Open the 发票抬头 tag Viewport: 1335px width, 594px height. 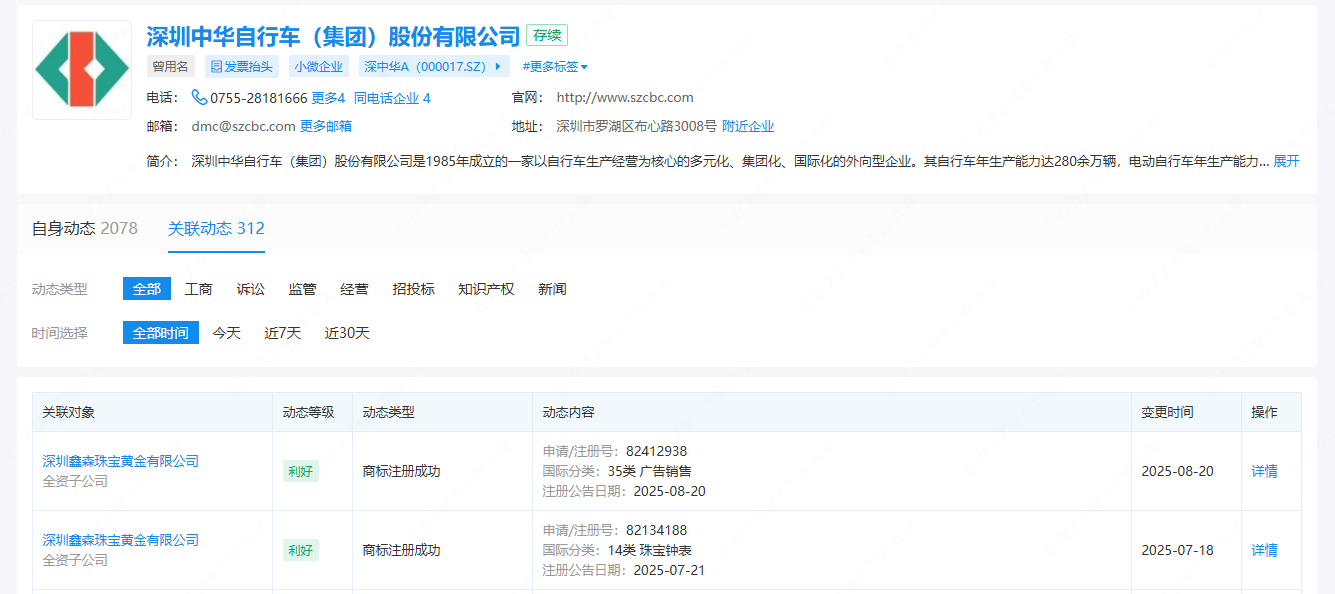pyautogui.click(x=241, y=67)
